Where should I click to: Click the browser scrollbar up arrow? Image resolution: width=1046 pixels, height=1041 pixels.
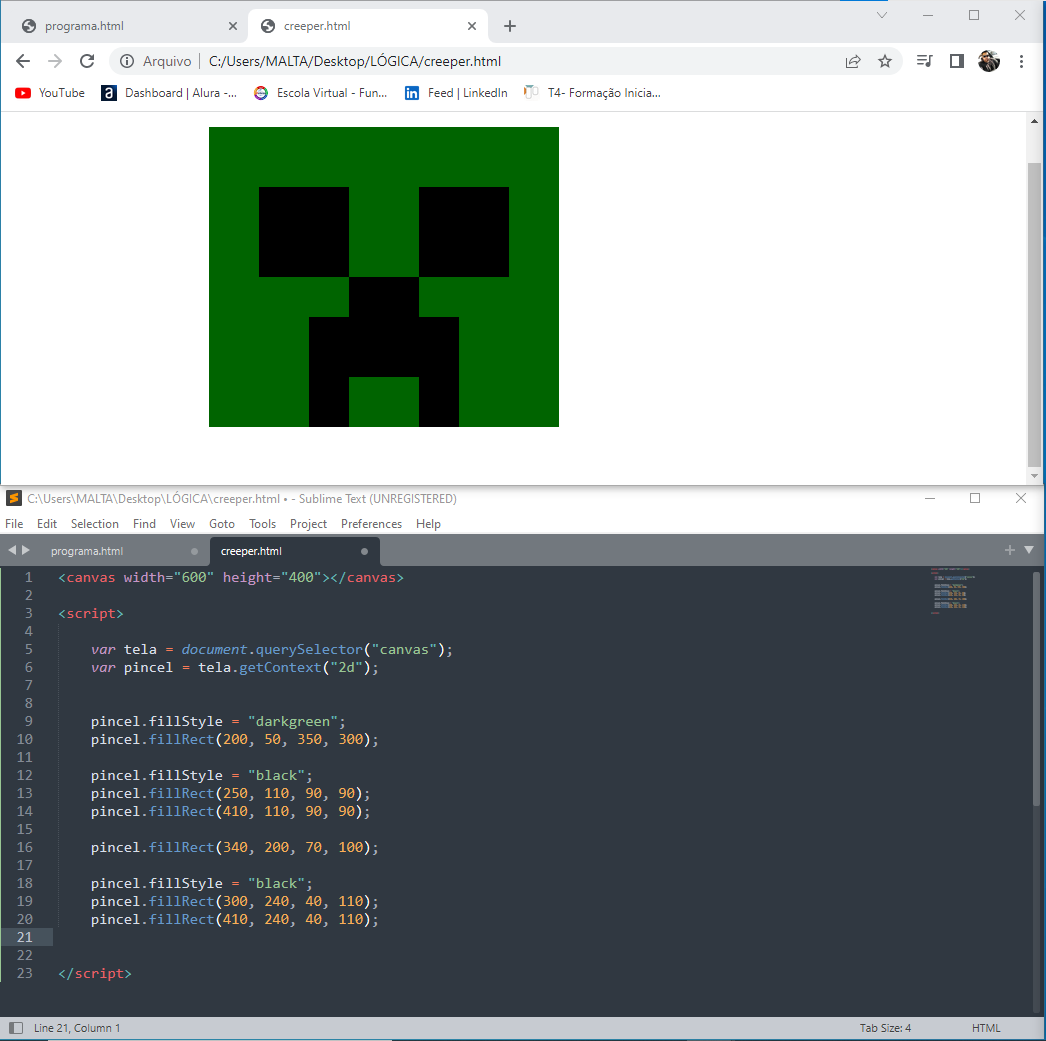coord(1034,121)
